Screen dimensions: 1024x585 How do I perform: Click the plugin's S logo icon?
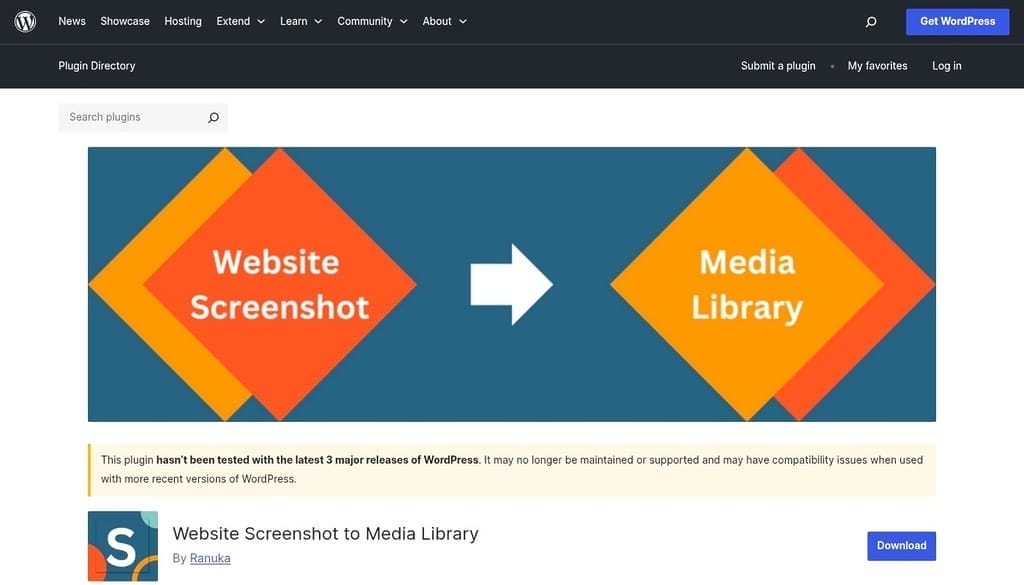(x=123, y=546)
